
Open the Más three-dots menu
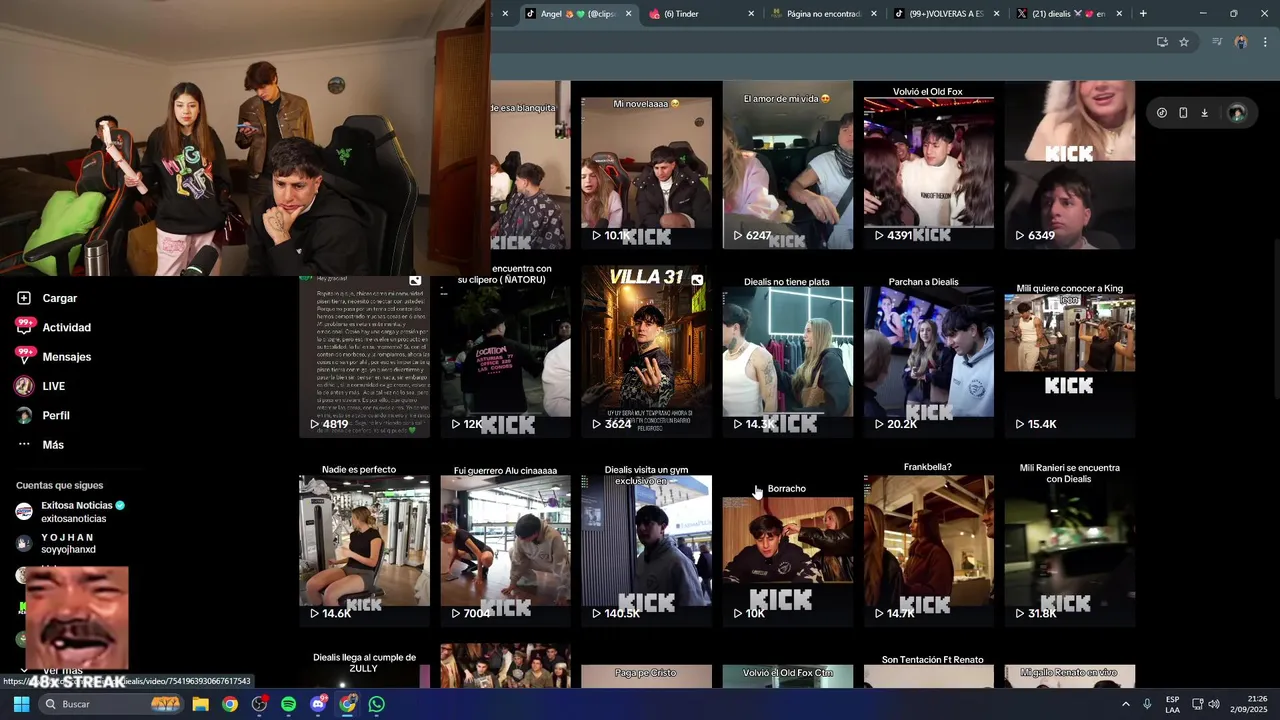pos(40,445)
